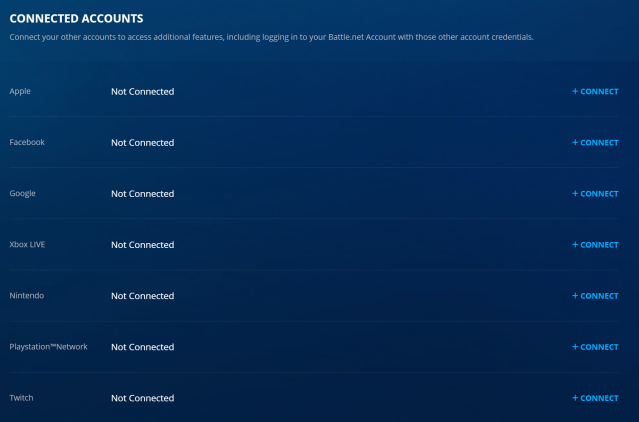Click the Not Connected status for Twitch
The image size is (639, 422).
click(143, 398)
